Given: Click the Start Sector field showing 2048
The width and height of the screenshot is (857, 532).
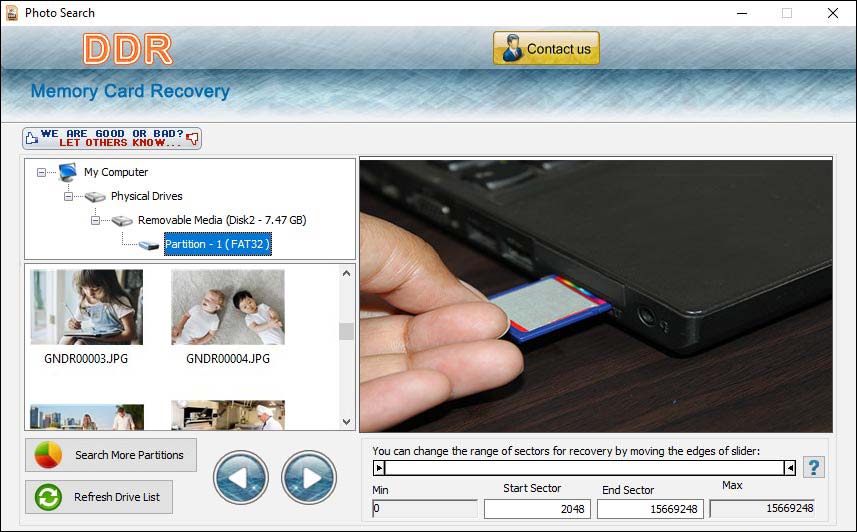Looking at the screenshot, I should coord(537,509).
